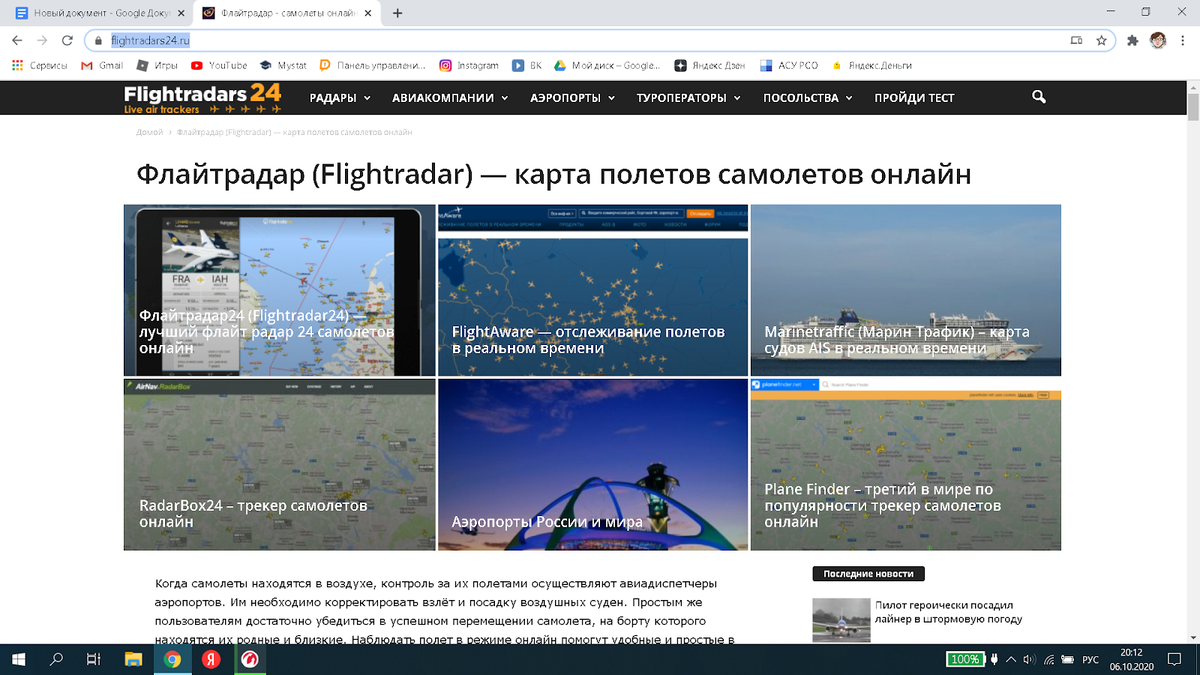Open Mystat bookmark
Viewport: 1200px width, 675px height.
283,65
